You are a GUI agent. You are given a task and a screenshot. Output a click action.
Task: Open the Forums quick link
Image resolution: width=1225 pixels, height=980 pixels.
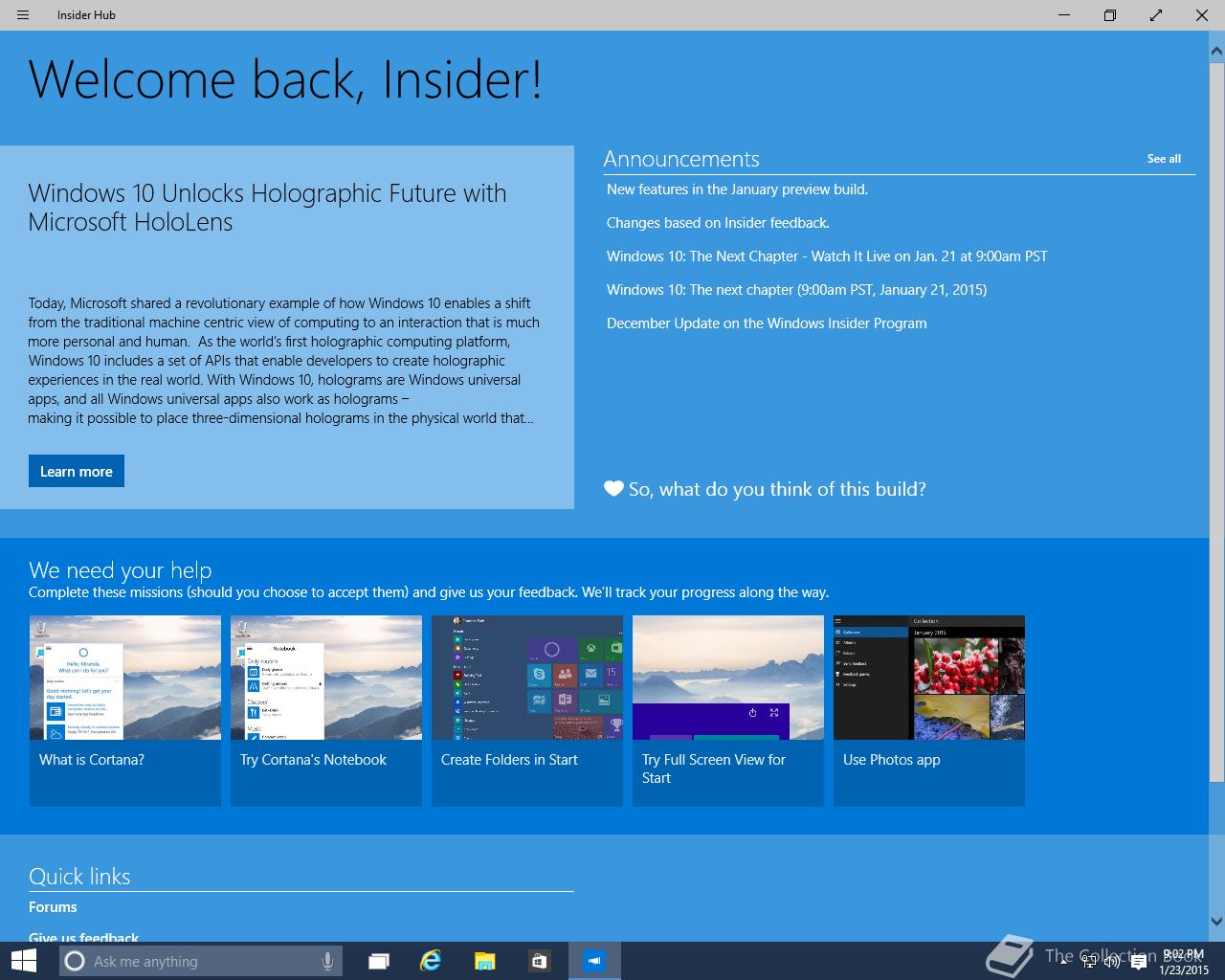pyautogui.click(x=53, y=907)
